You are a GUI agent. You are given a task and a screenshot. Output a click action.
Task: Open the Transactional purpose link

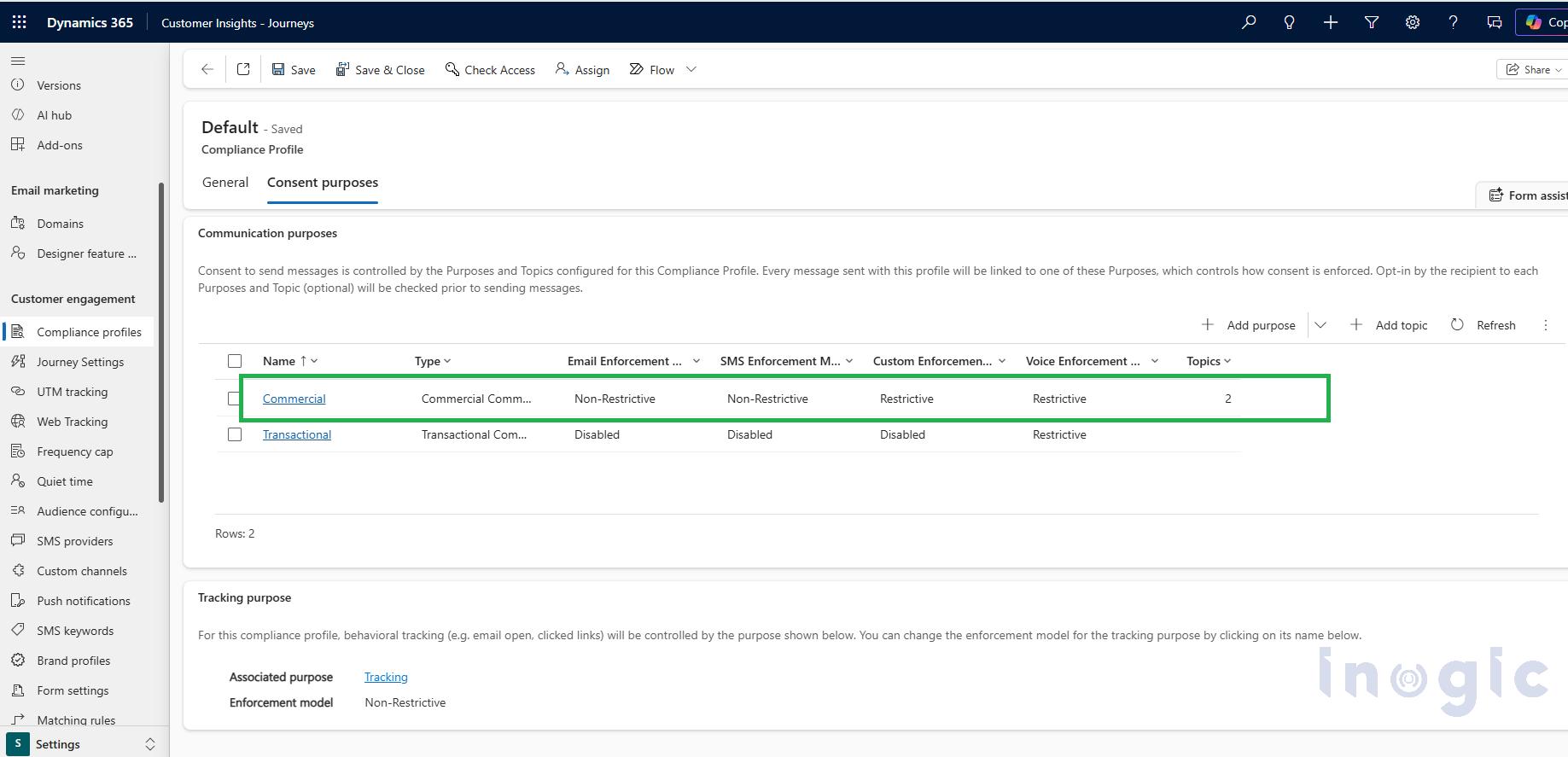point(297,434)
